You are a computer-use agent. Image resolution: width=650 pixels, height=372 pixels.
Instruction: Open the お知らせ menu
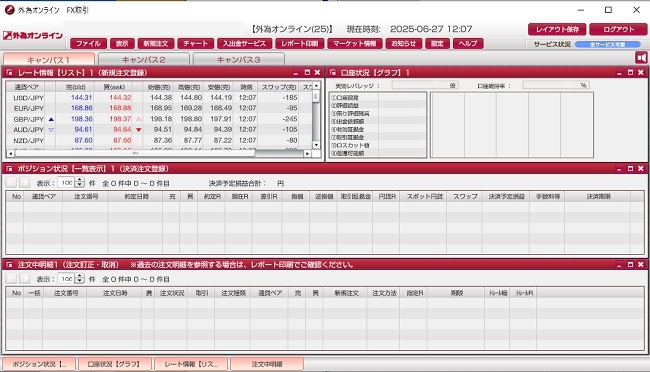[403, 44]
